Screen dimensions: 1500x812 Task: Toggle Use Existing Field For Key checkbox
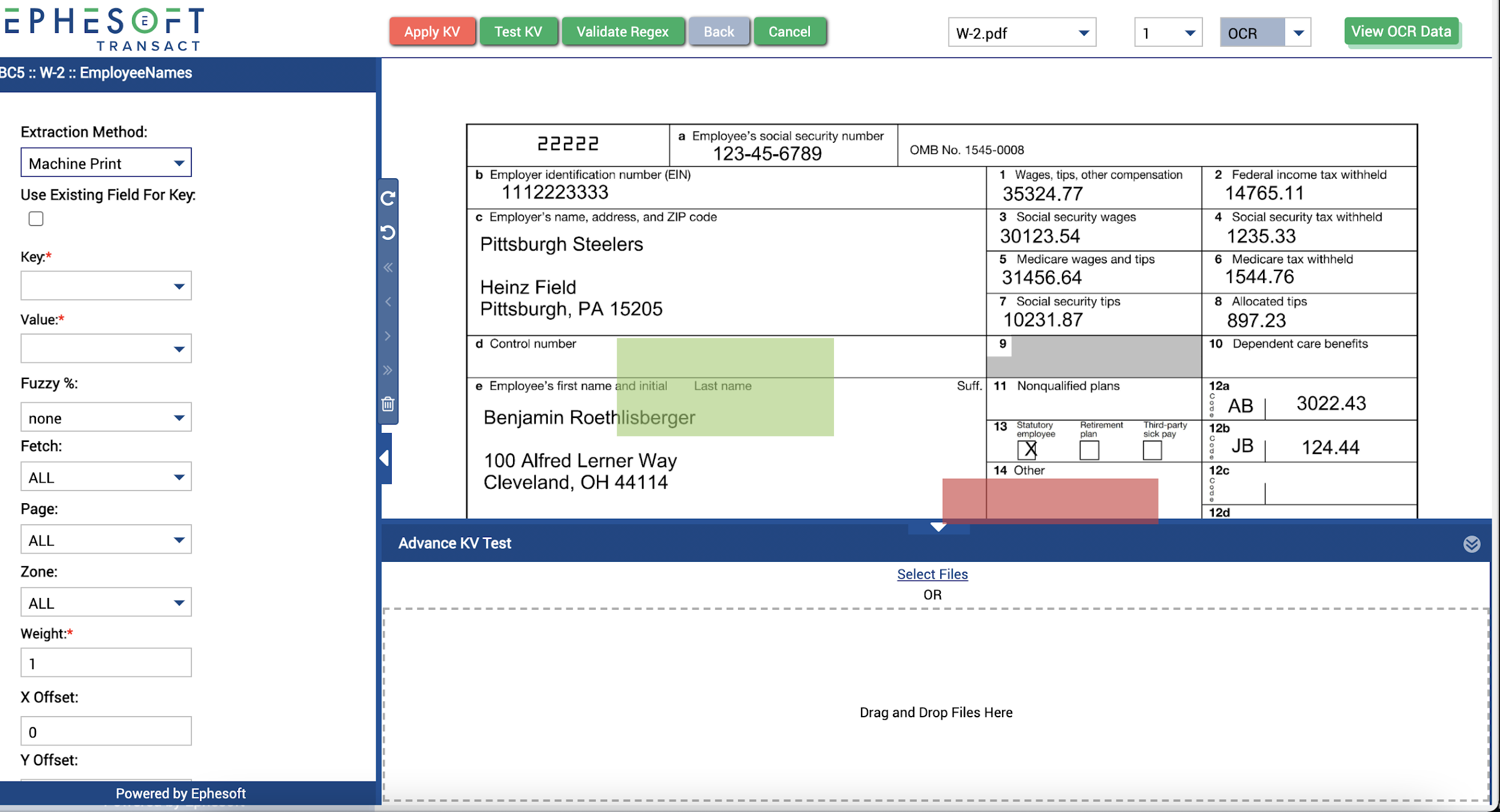(x=36, y=219)
